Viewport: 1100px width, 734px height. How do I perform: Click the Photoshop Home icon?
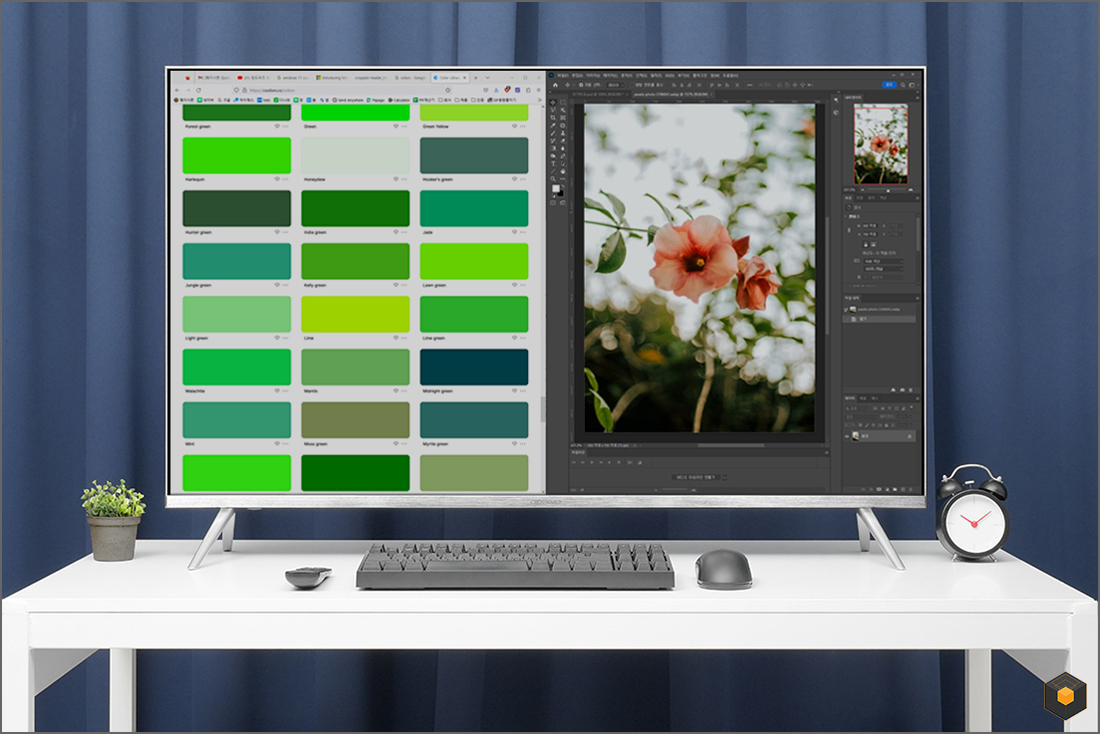[554, 85]
